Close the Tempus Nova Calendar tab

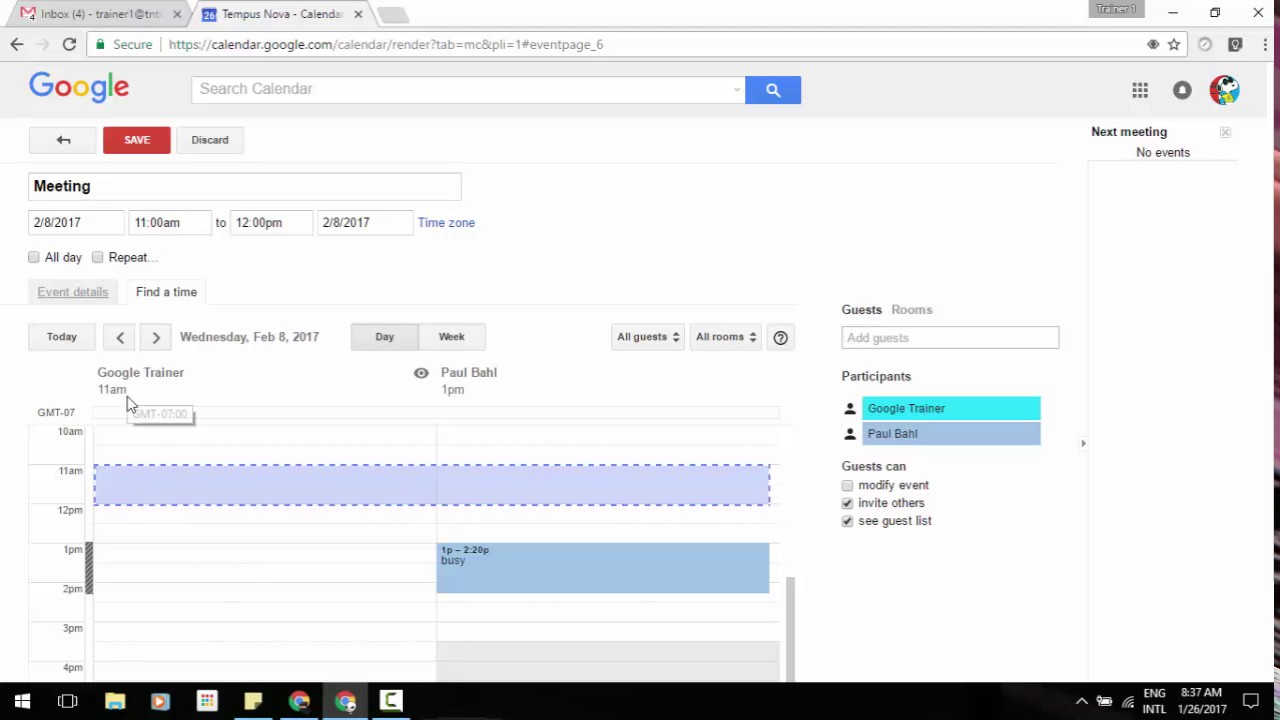(358, 14)
